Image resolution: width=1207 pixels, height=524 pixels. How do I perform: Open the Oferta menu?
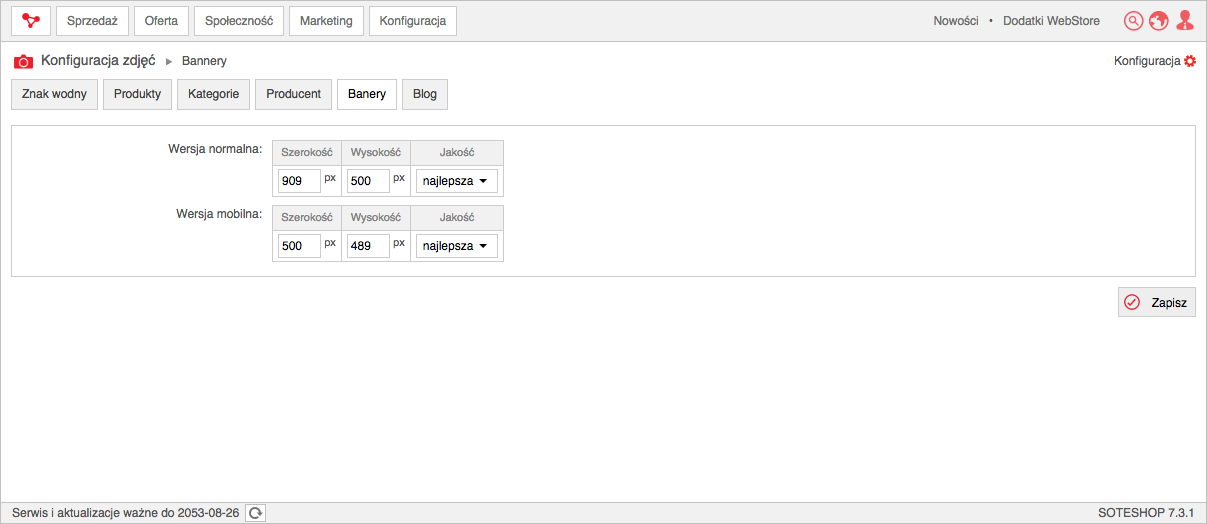coord(161,20)
